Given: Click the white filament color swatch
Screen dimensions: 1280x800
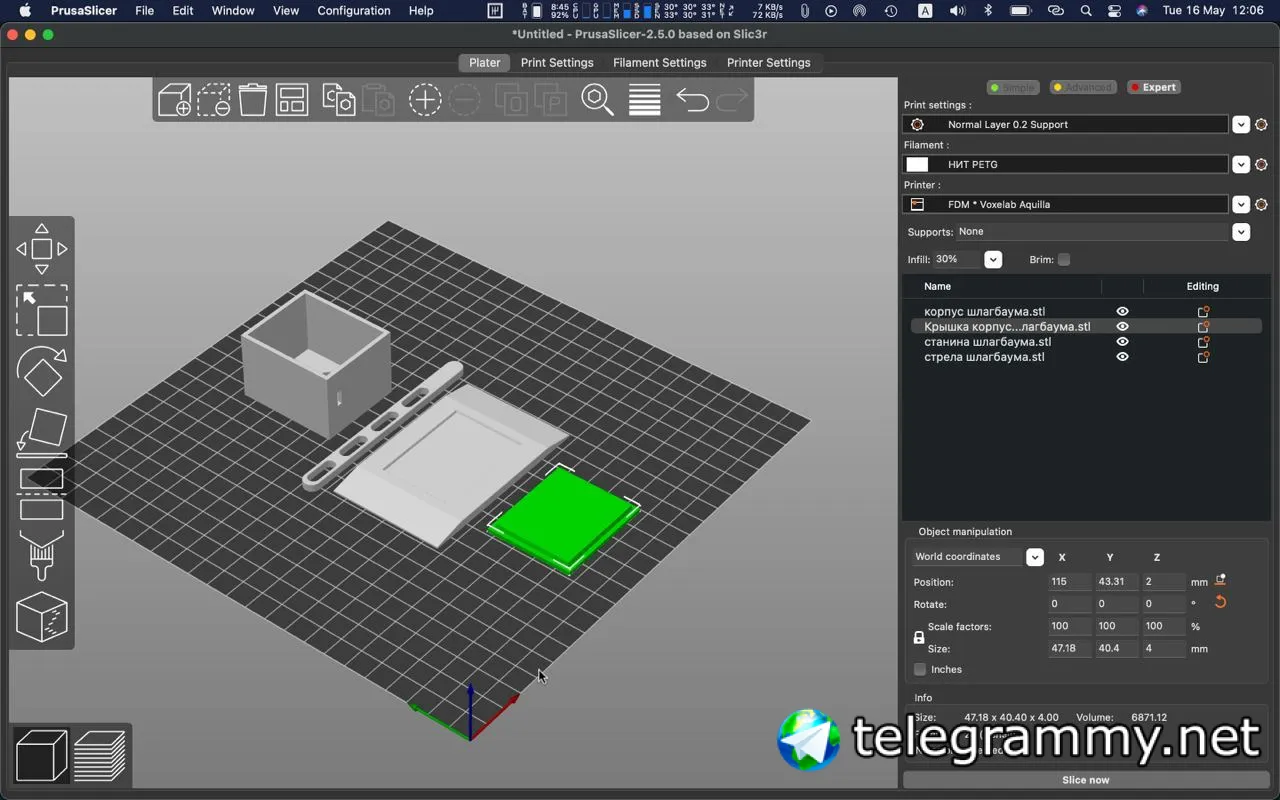Looking at the screenshot, I should coord(917,165).
